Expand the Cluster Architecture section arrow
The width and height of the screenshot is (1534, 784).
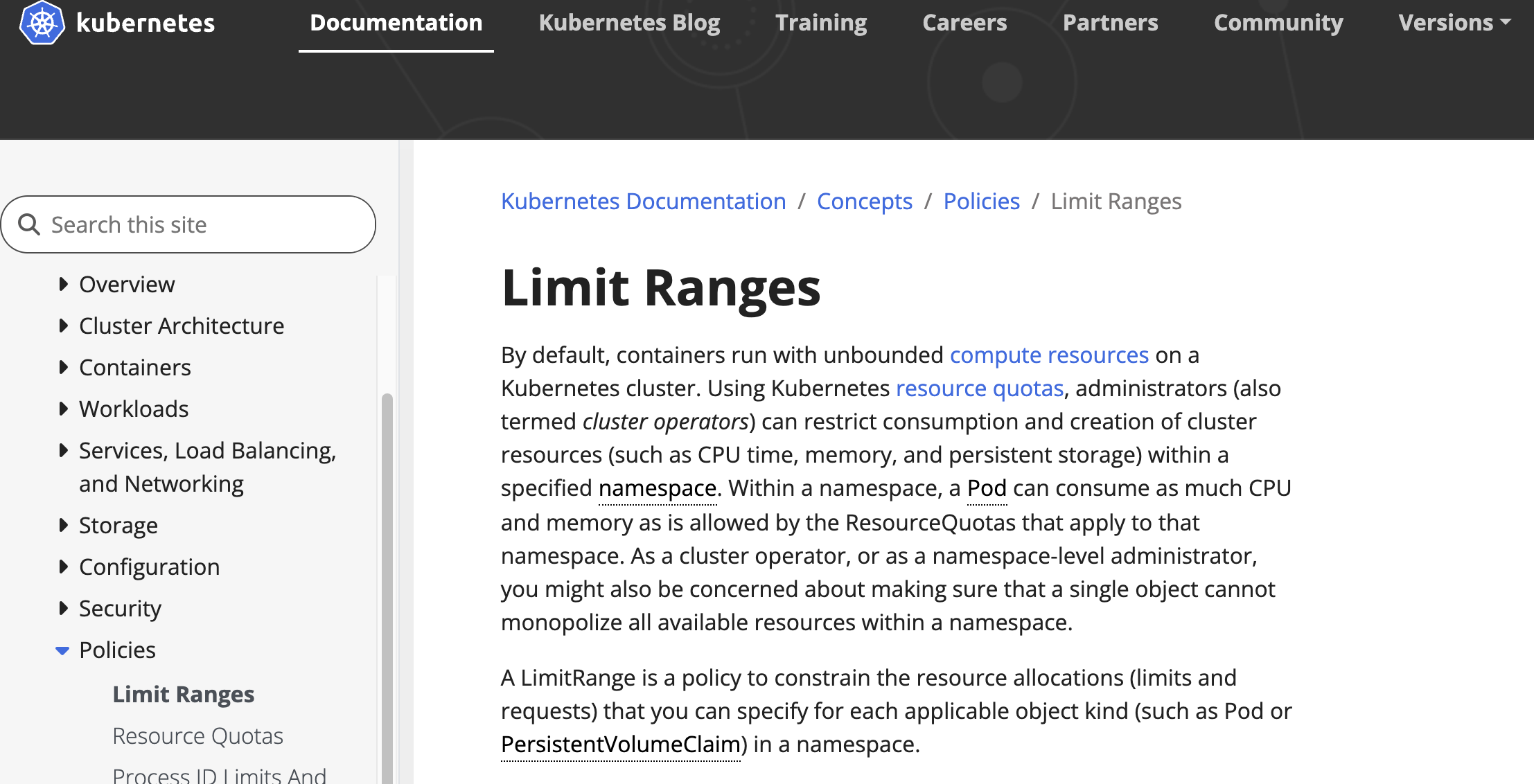click(64, 326)
